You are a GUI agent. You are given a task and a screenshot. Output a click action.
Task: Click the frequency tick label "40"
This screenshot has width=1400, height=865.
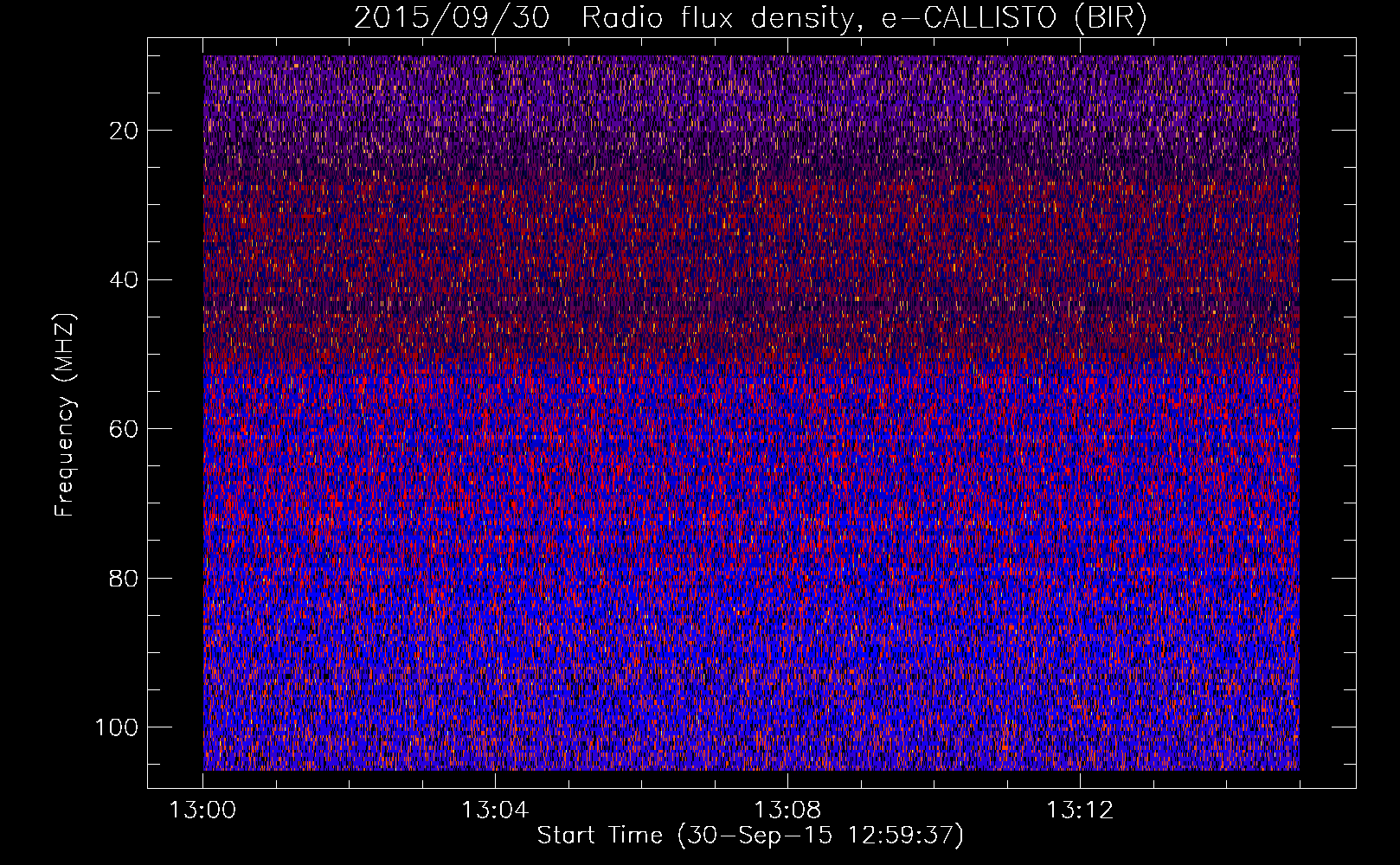click(x=125, y=279)
